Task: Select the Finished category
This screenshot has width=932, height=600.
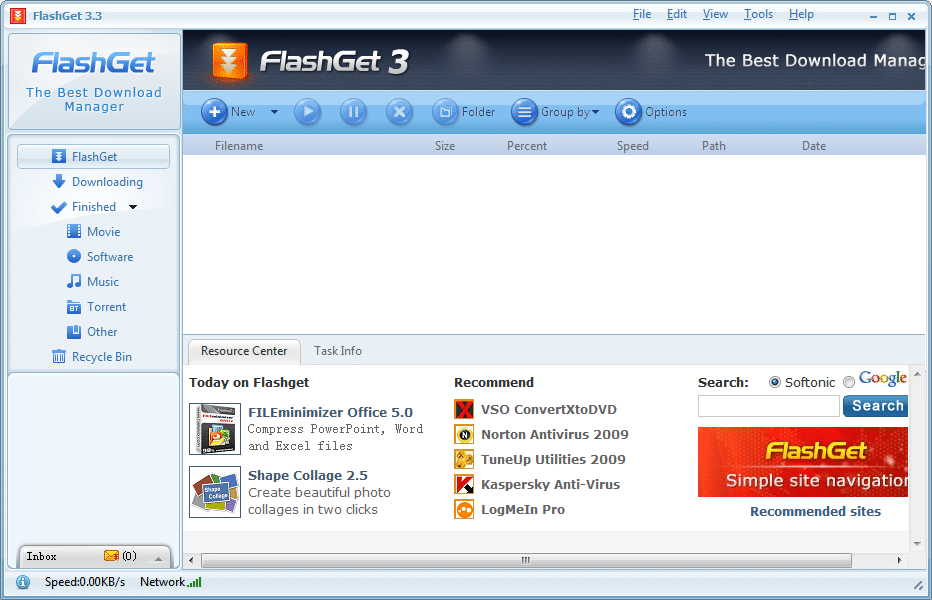Action: tap(84, 207)
